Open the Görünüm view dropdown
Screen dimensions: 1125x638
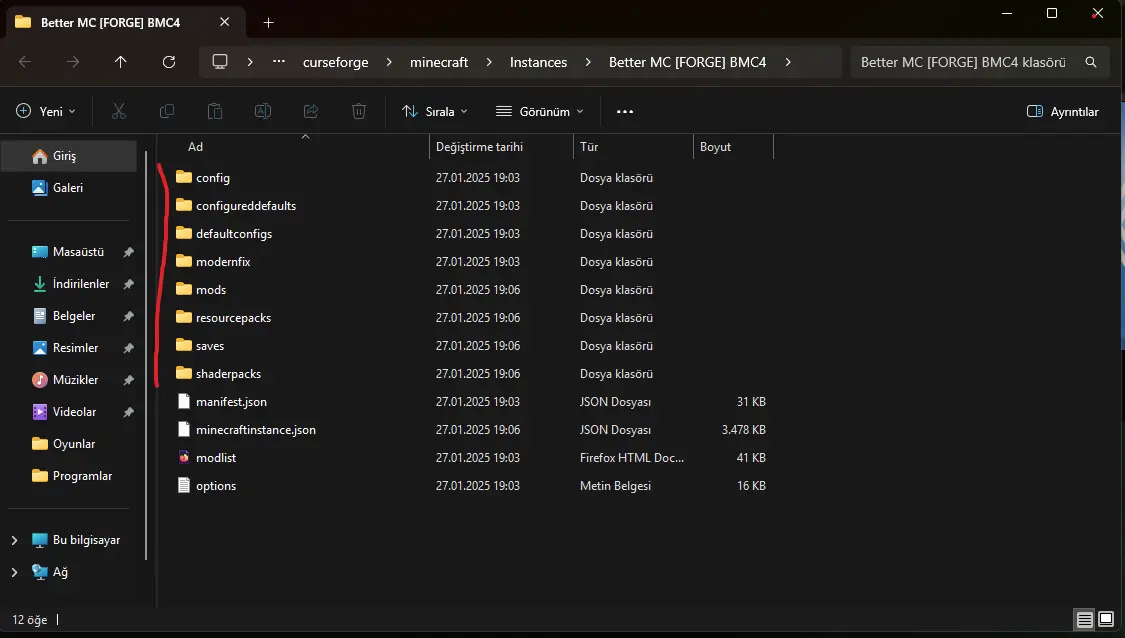click(x=540, y=111)
